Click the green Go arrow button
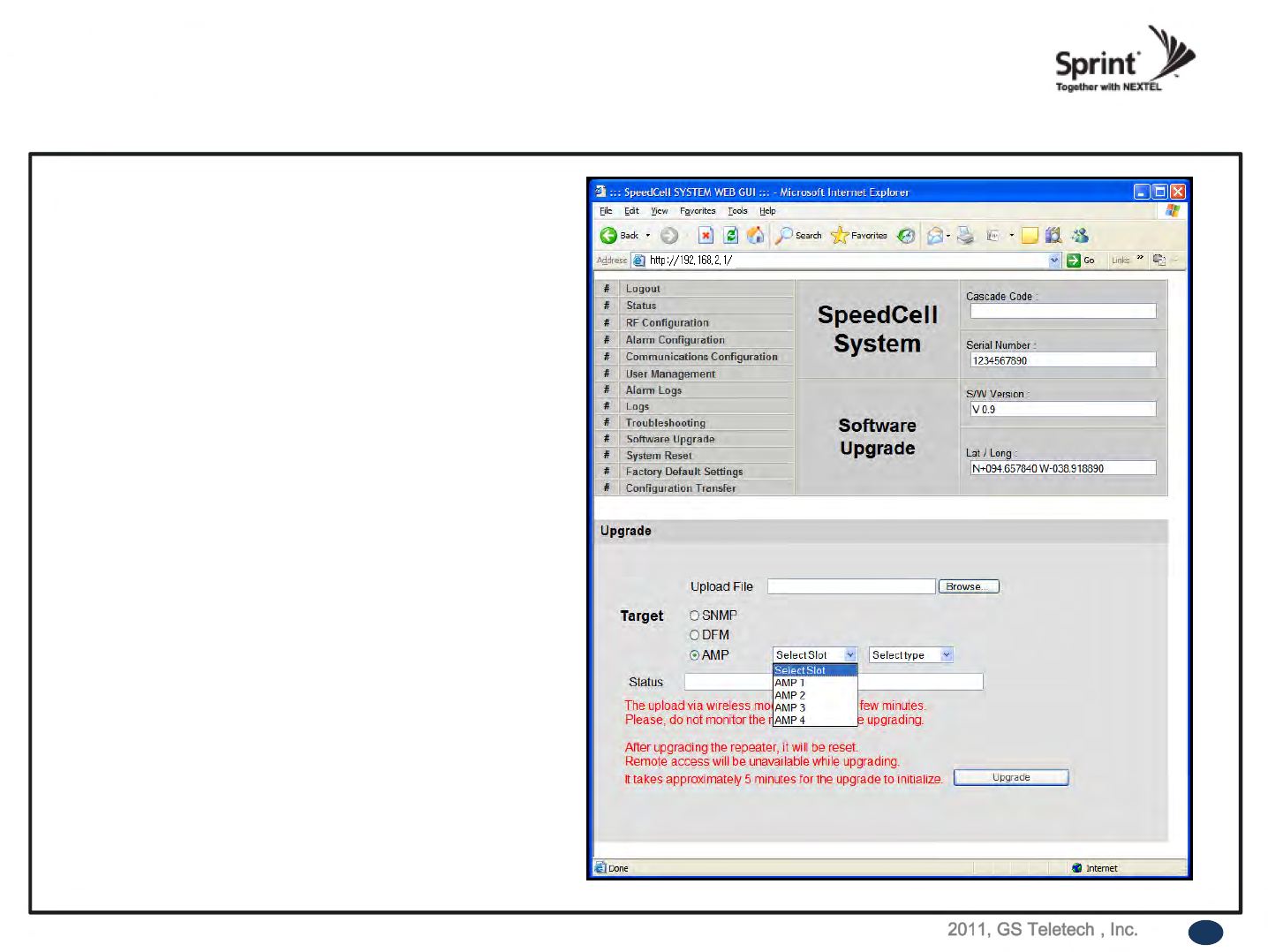Screen dimensions: 1268x952 point(1074,261)
